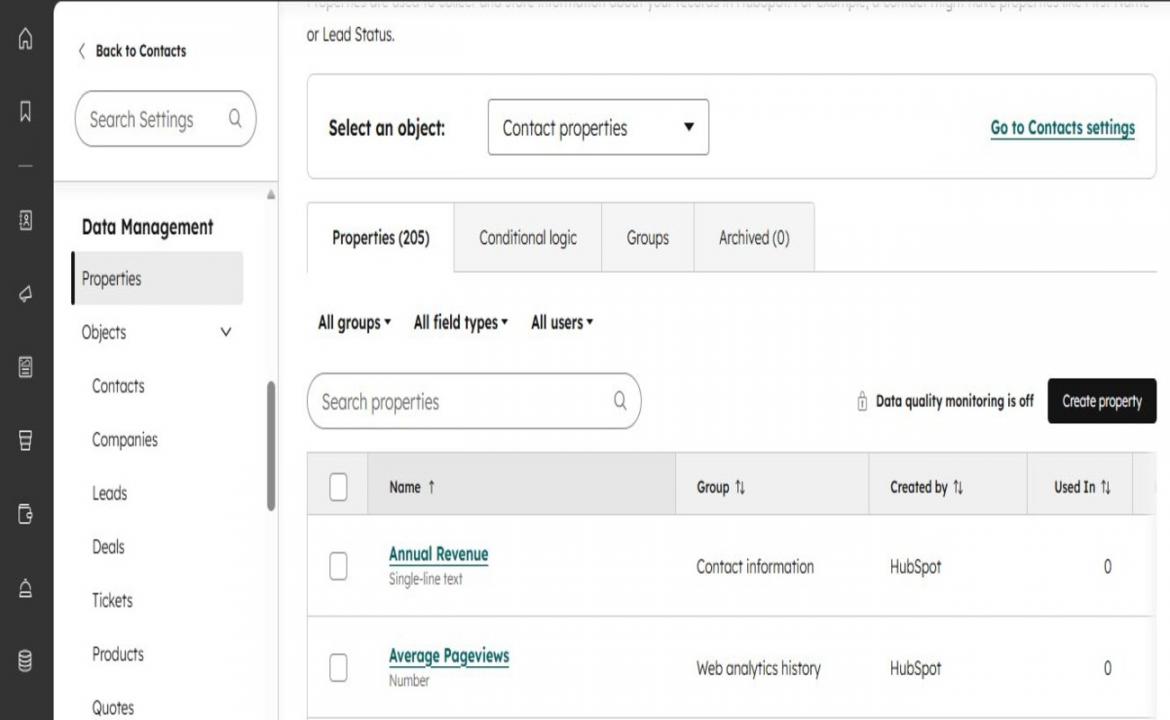This screenshot has width=1170, height=720.
Task: Click the back chevron beside Back to Contacts
Action: pos(81,51)
